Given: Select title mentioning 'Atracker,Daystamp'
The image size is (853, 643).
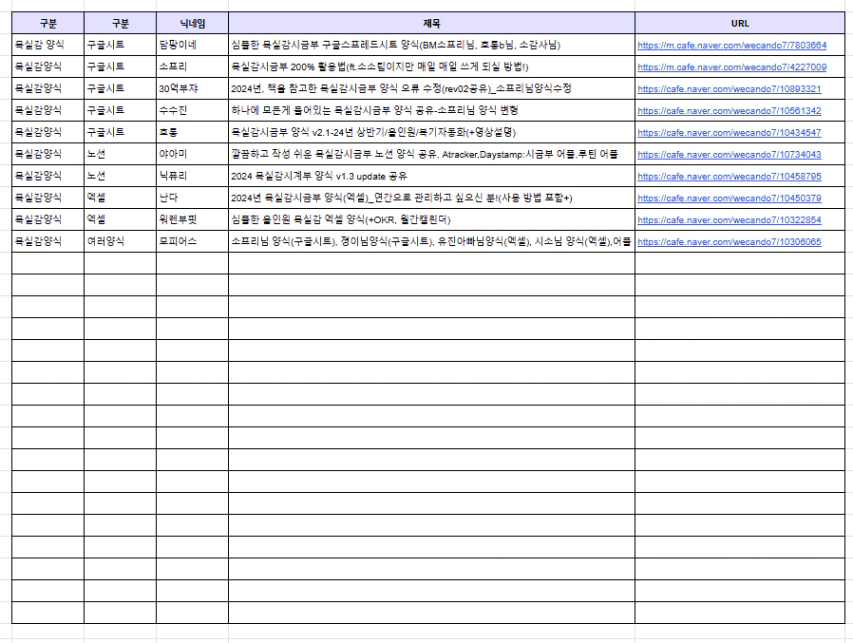Looking at the screenshot, I should pyautogui.click(x=431, y=154).
